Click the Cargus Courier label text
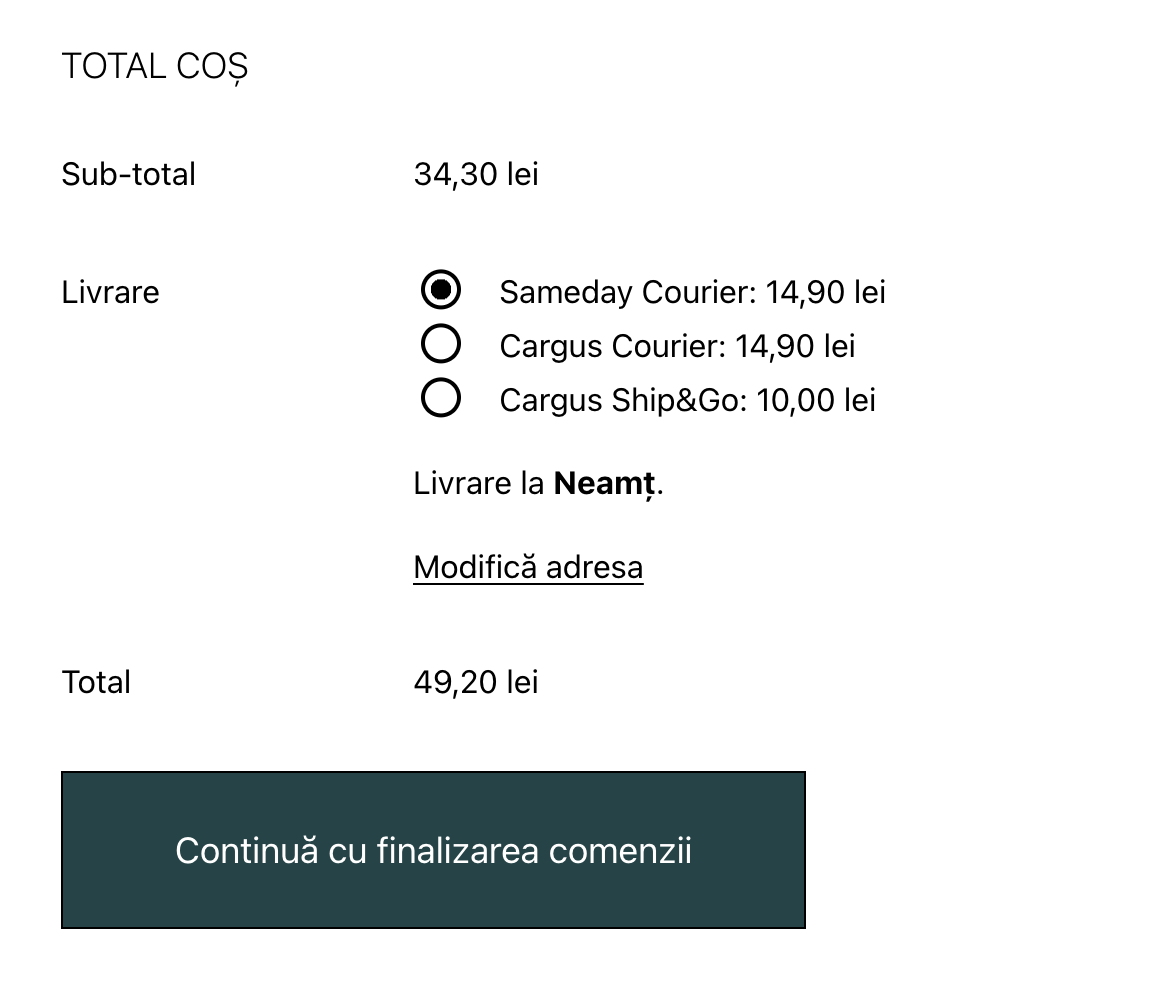Viewport: 1168px width, 996px height. pos(614,346)
